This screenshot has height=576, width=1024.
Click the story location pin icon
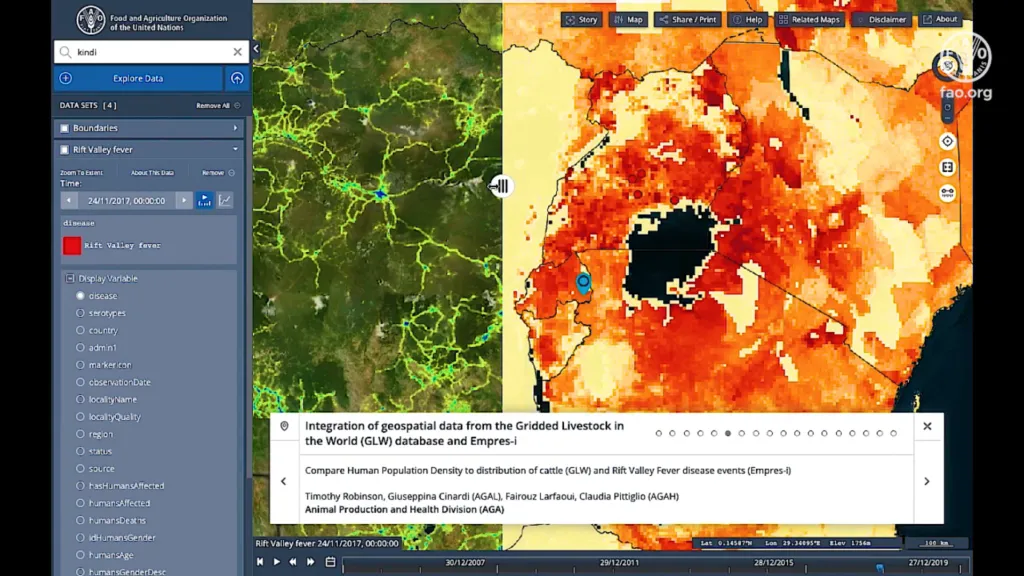tap(284, 426)
